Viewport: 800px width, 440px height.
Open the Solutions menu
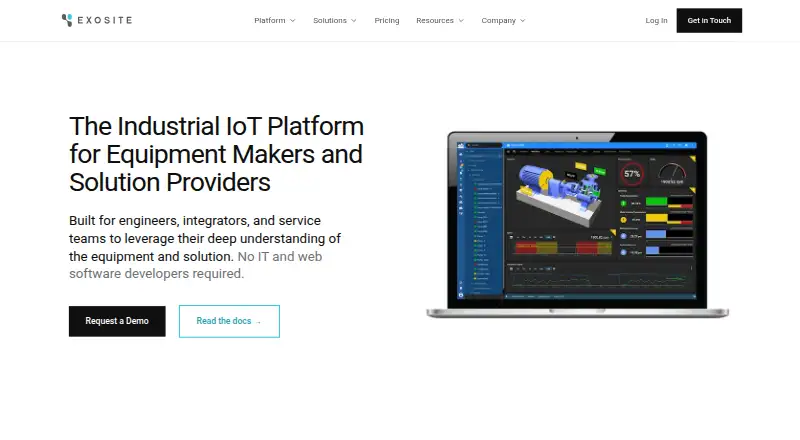click(330, 20)
